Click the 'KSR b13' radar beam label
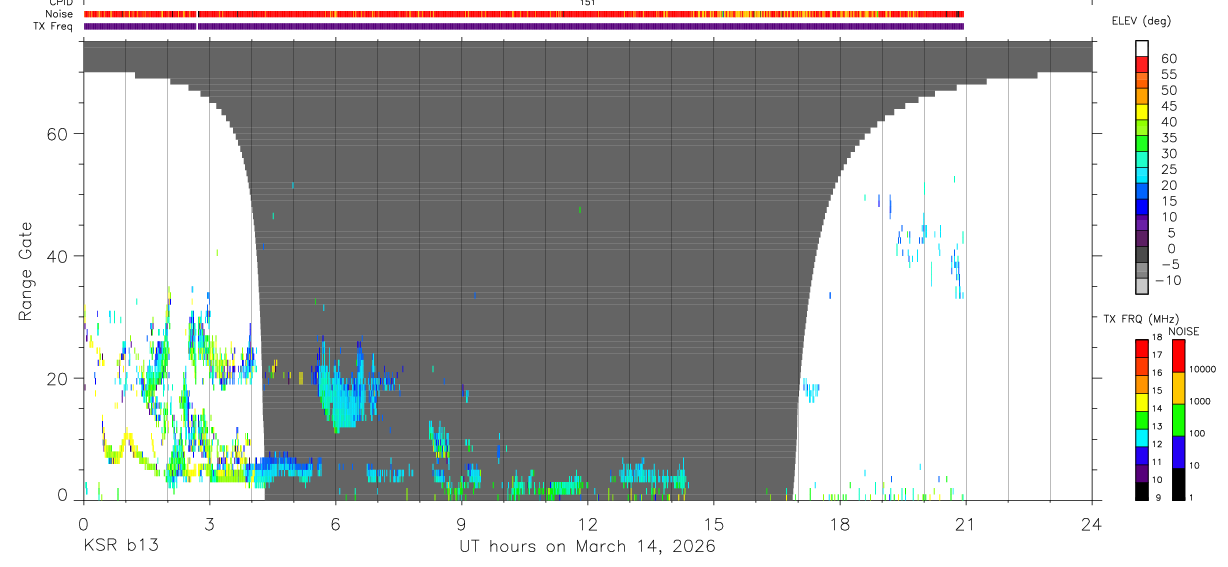Screen dimensions: 1228x567 (x=120, y=546)
